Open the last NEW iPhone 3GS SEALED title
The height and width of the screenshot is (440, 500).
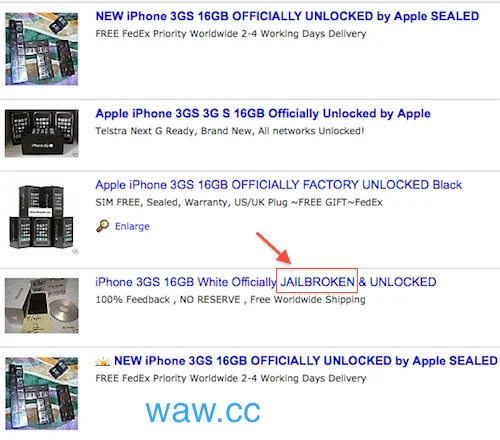(x=306, y=361)
